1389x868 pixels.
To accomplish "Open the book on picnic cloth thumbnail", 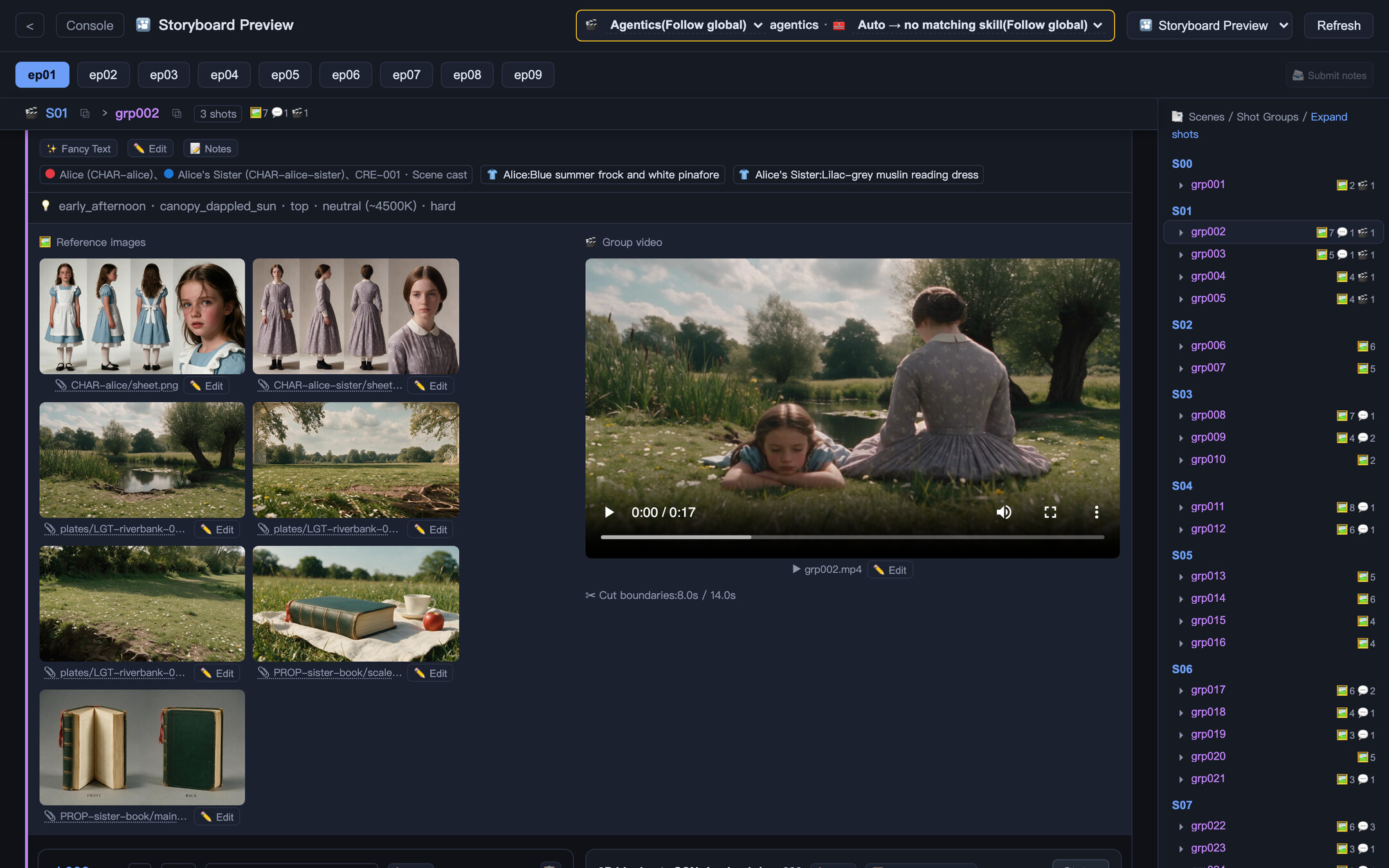I will tap(356, 604).
